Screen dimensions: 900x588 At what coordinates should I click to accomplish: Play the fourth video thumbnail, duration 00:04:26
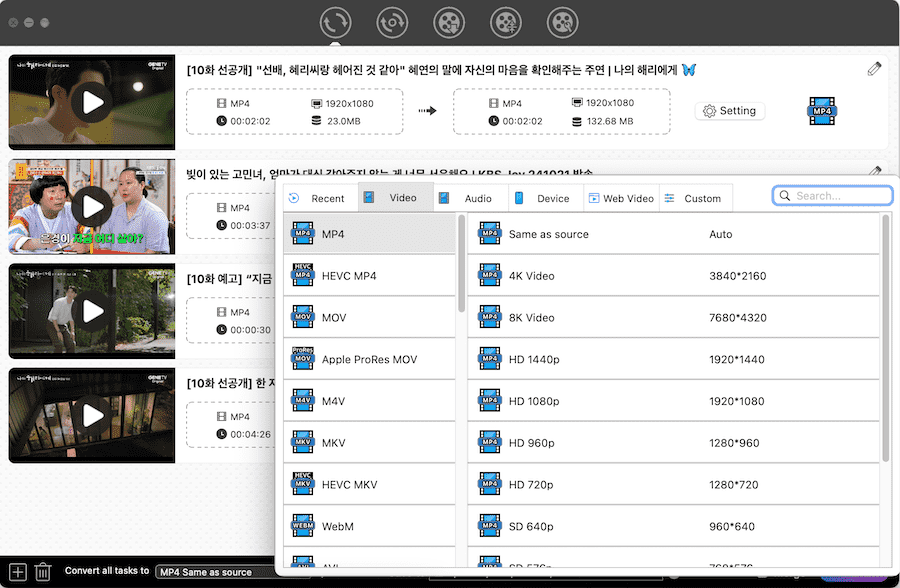tap(92, 416)
